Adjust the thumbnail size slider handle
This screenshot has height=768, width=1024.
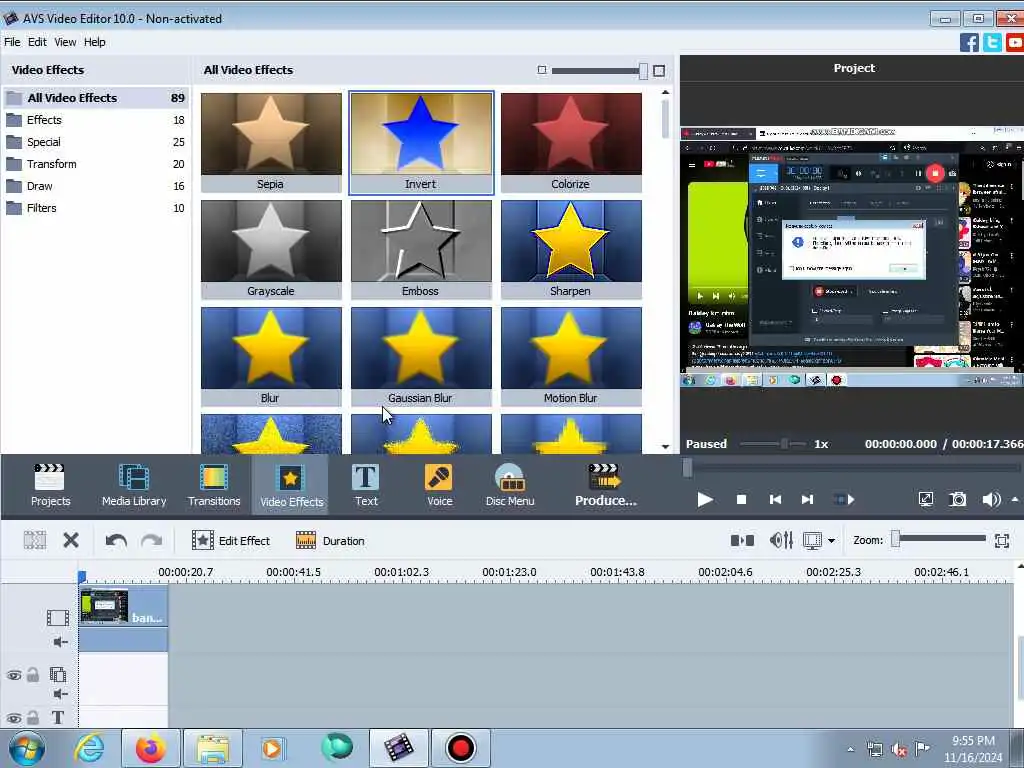pyautogui.click(x=643, y=71)
